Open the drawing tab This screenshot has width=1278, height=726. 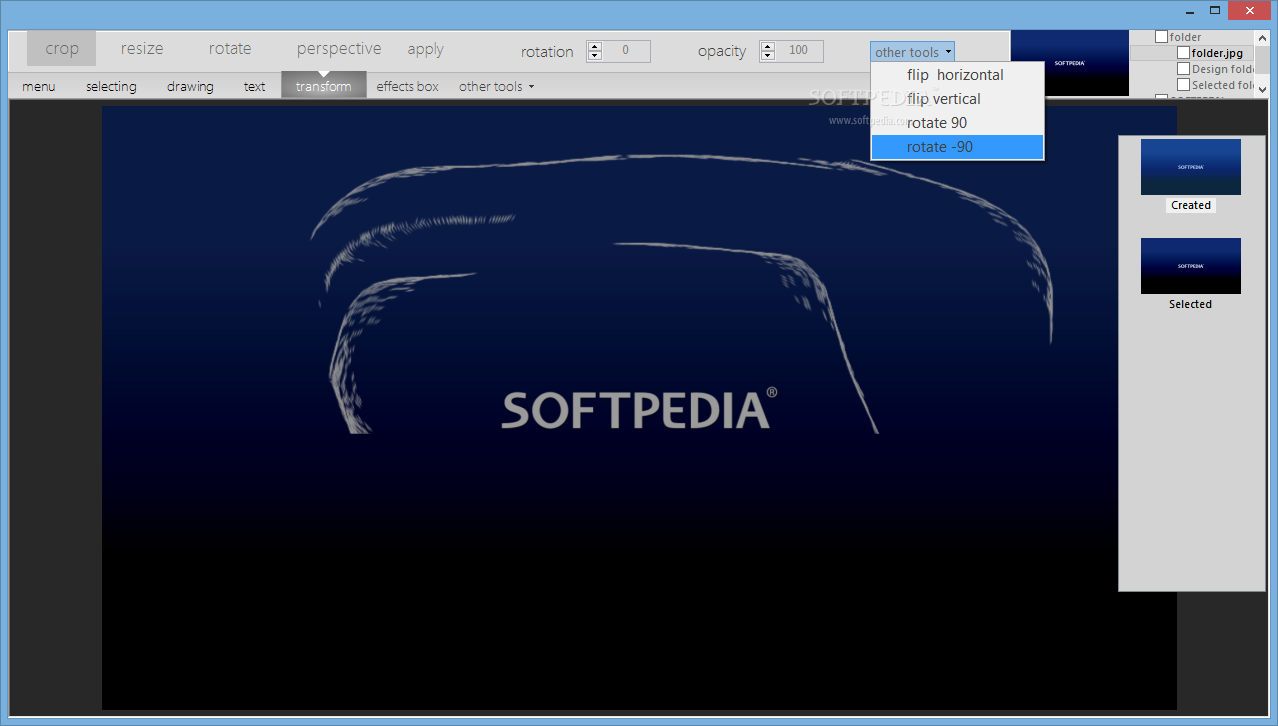coord(190,87)
